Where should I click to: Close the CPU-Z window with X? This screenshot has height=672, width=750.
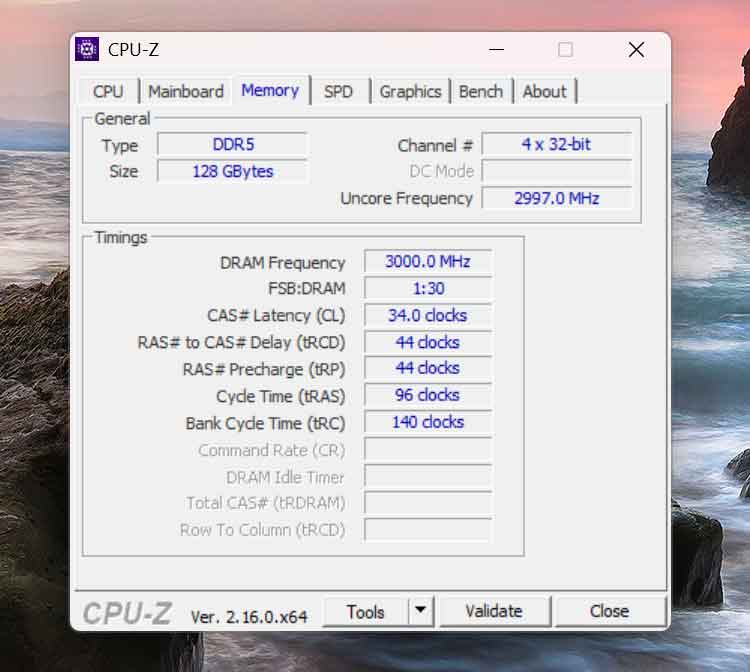tap(636, 50)
